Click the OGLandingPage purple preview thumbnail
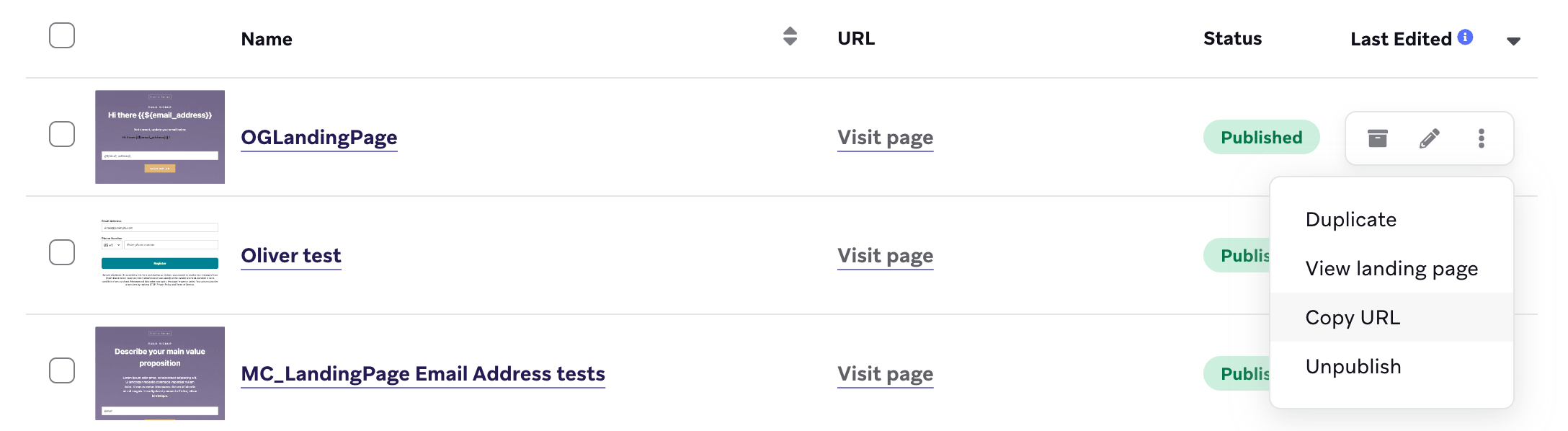This screenshot has width=1568, height=431. tap(160, 137)
